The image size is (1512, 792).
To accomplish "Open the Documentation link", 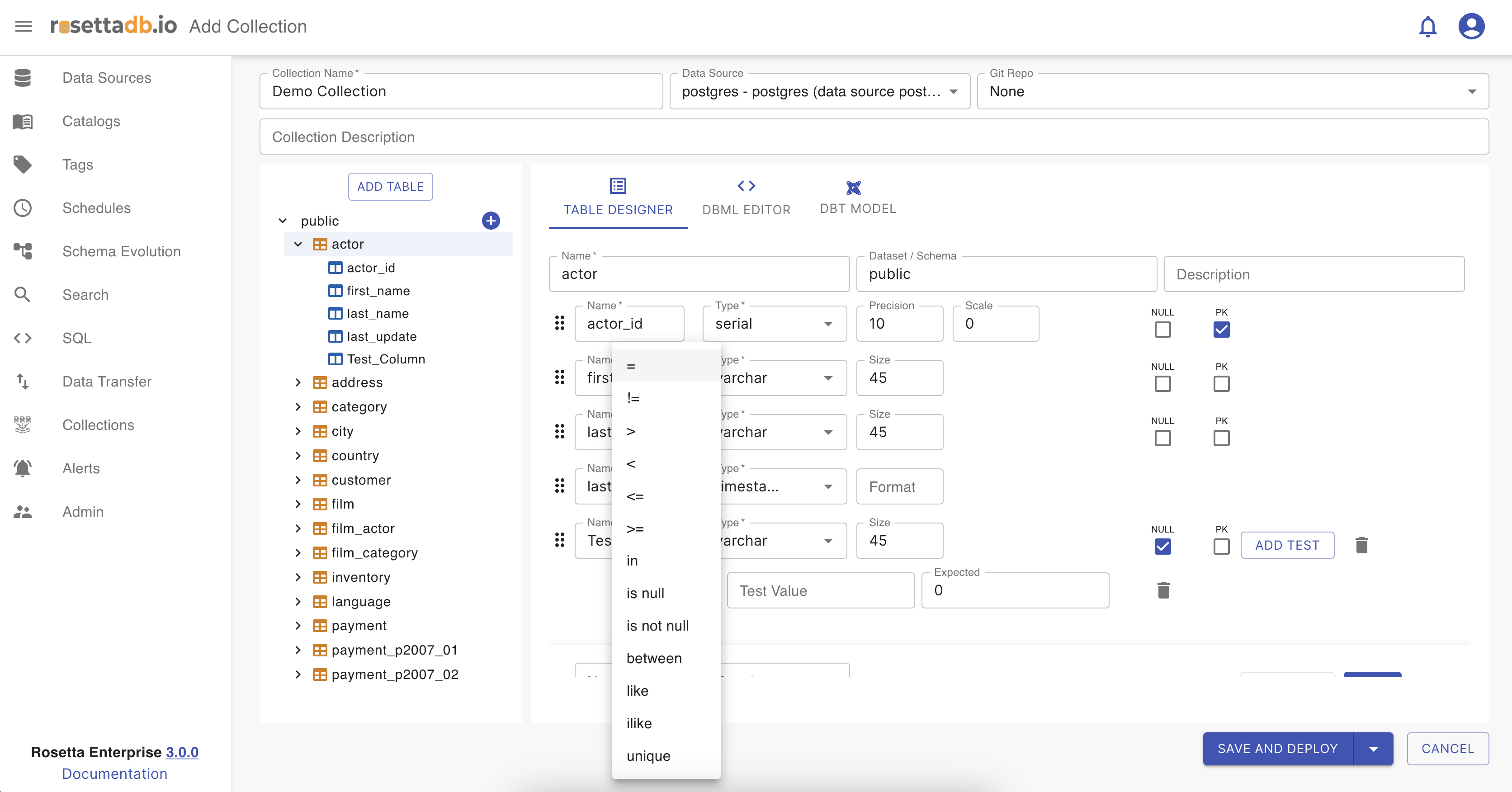I will (x=114, y=773).
